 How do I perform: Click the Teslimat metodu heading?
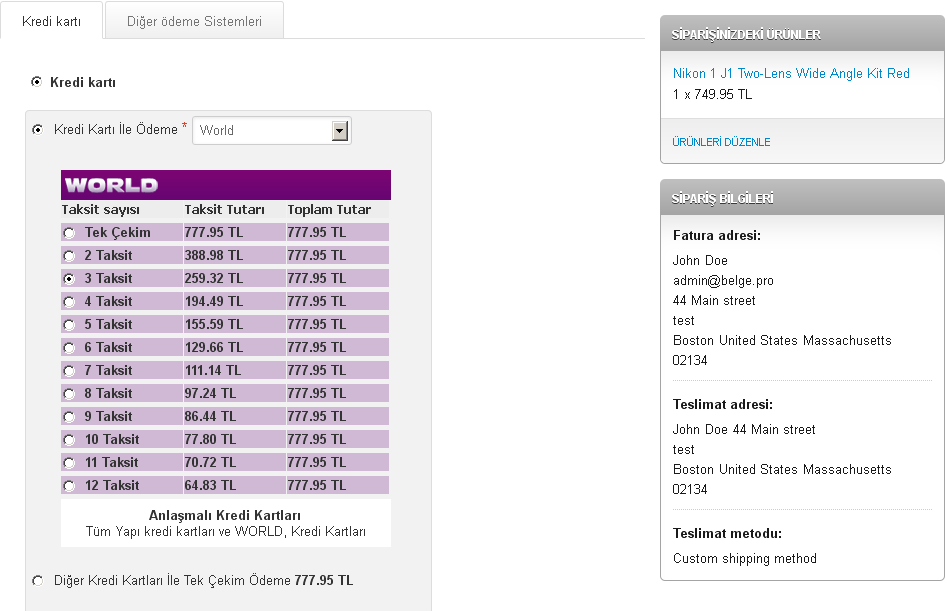[x=727, y=534]
